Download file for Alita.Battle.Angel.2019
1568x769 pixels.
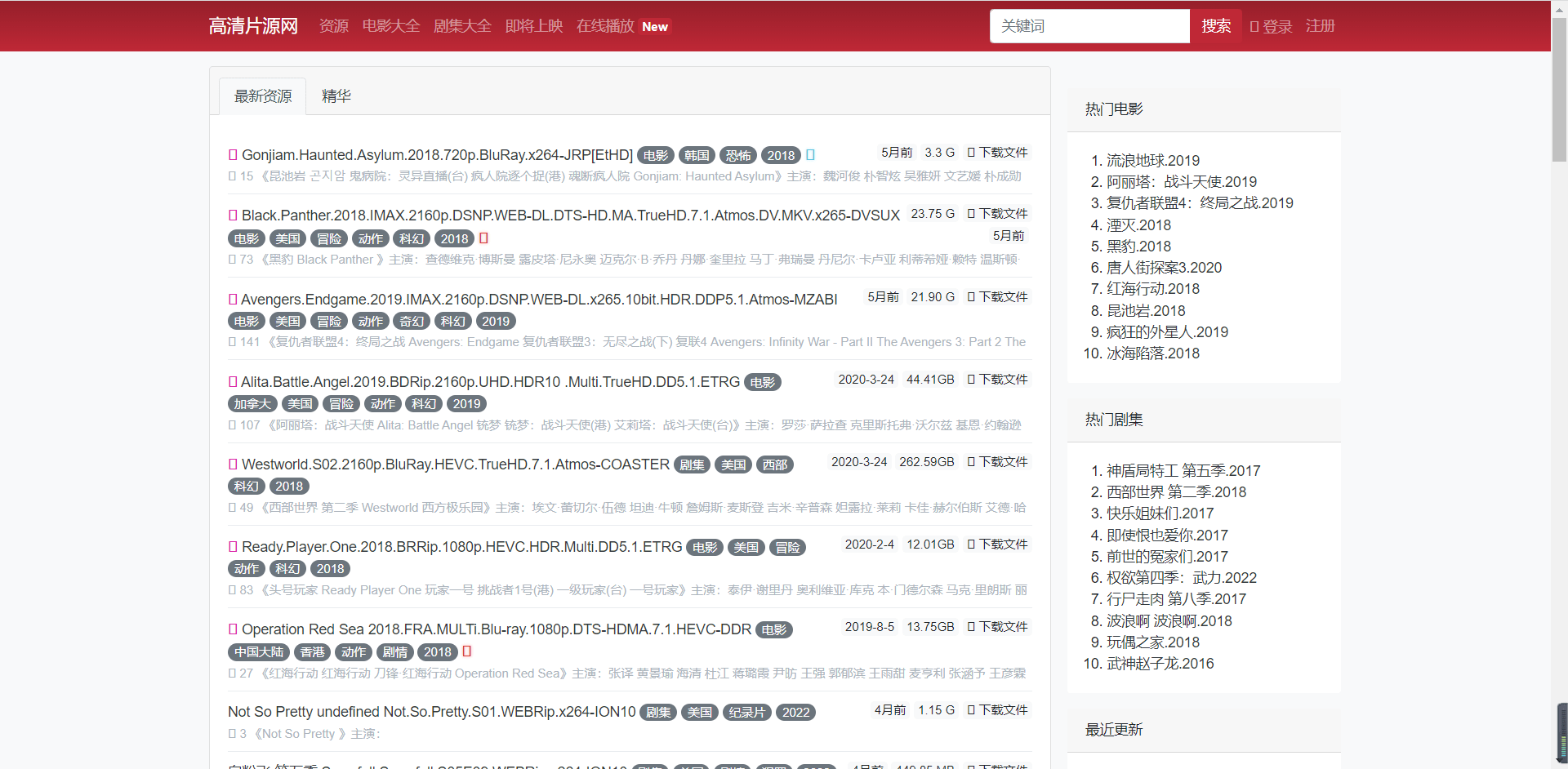(997, 380)
